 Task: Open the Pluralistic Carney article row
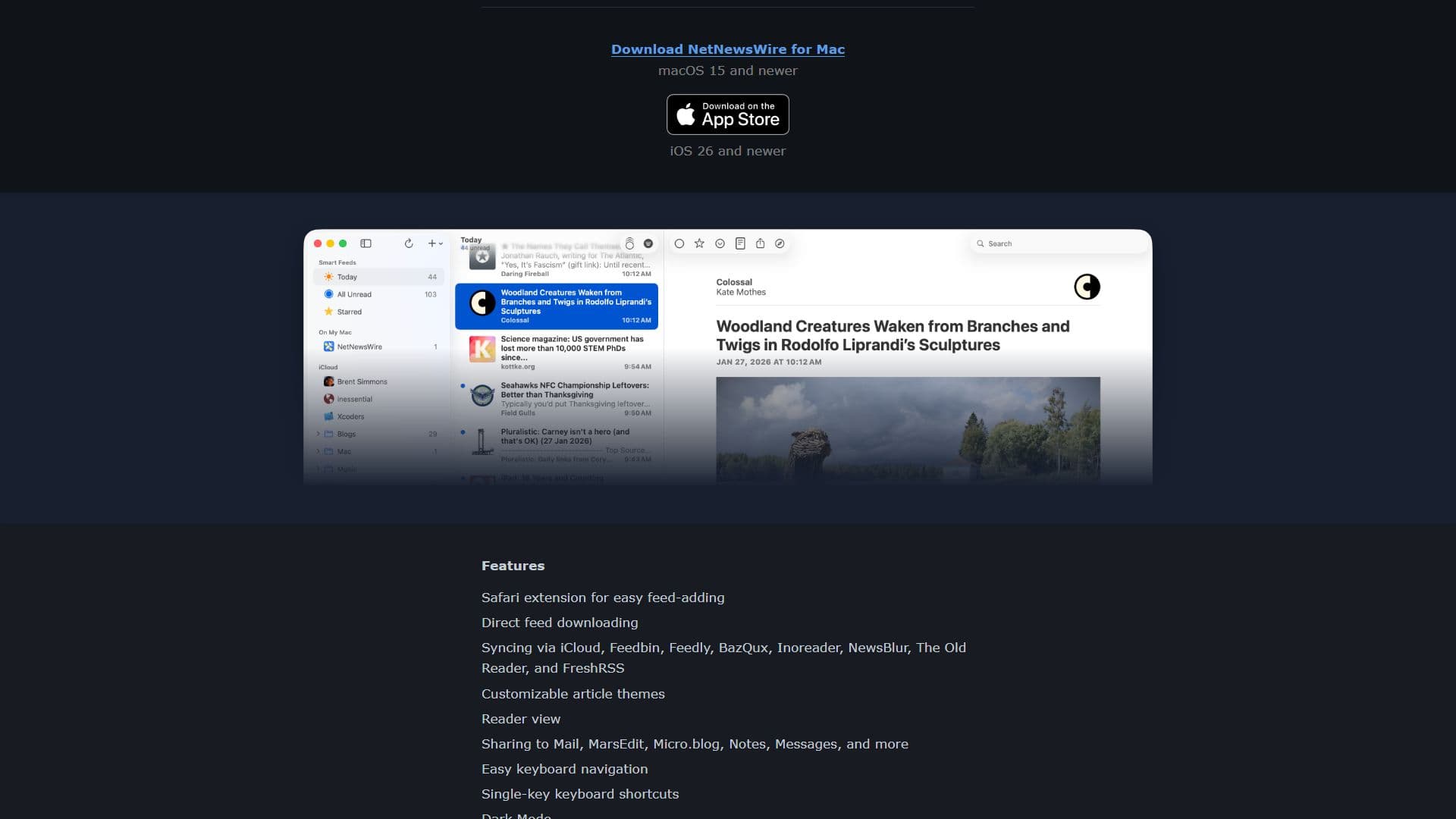(x=557, y=445)
